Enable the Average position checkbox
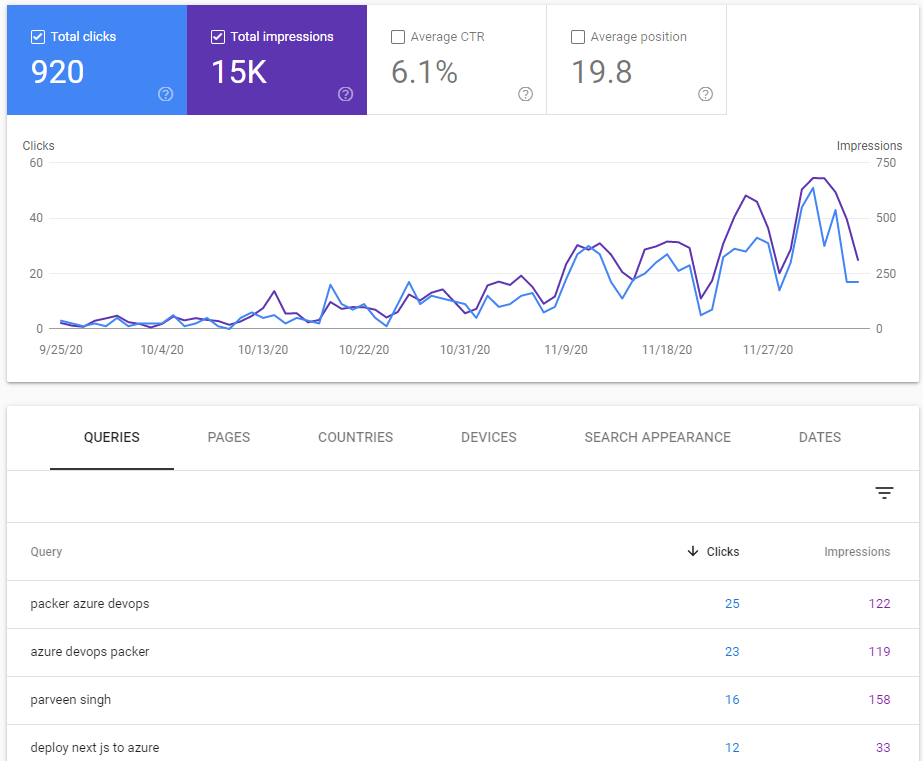The width and height of the screenshot is (923, 761). pos(578,37)
